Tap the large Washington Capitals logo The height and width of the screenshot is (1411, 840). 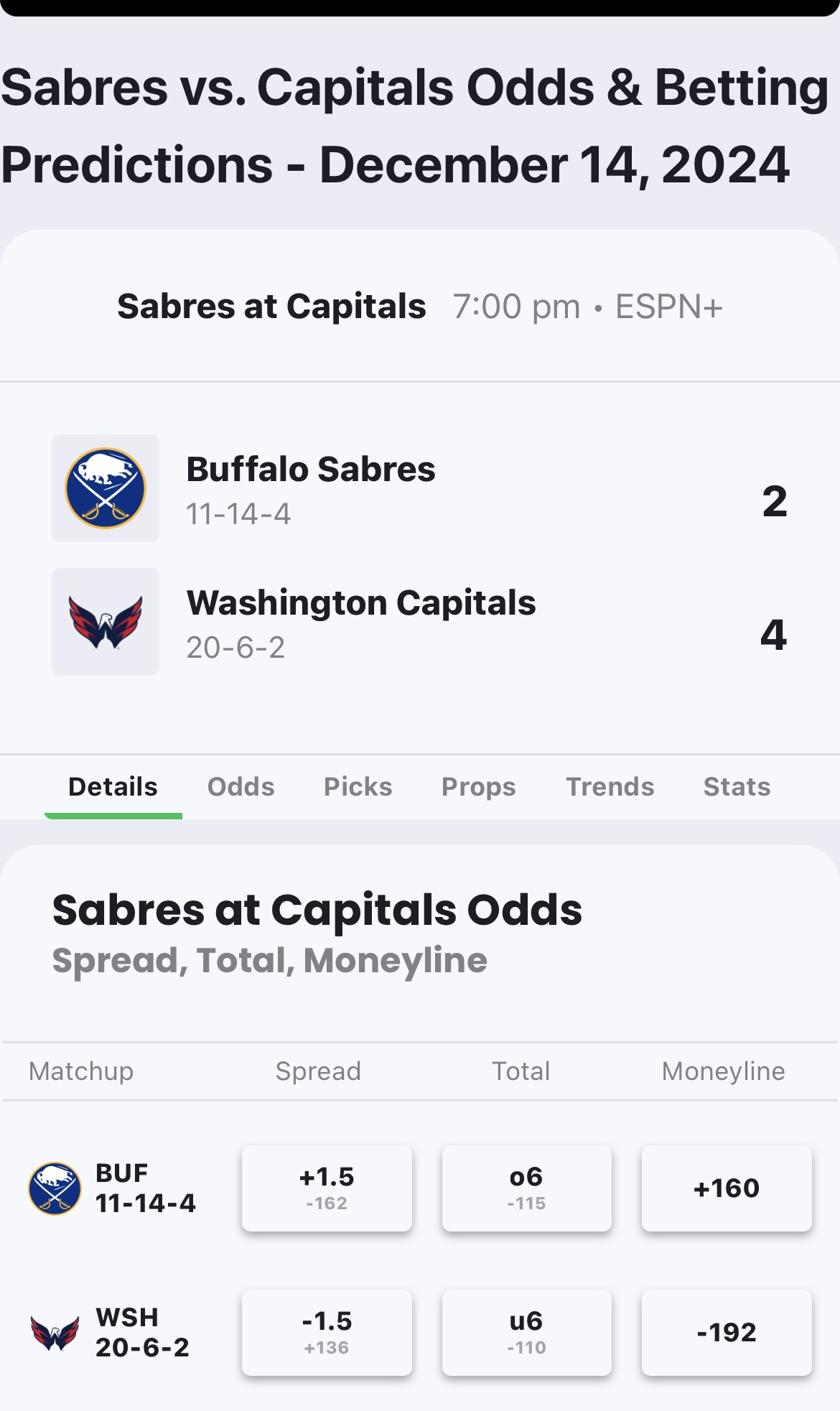point(106,622)
